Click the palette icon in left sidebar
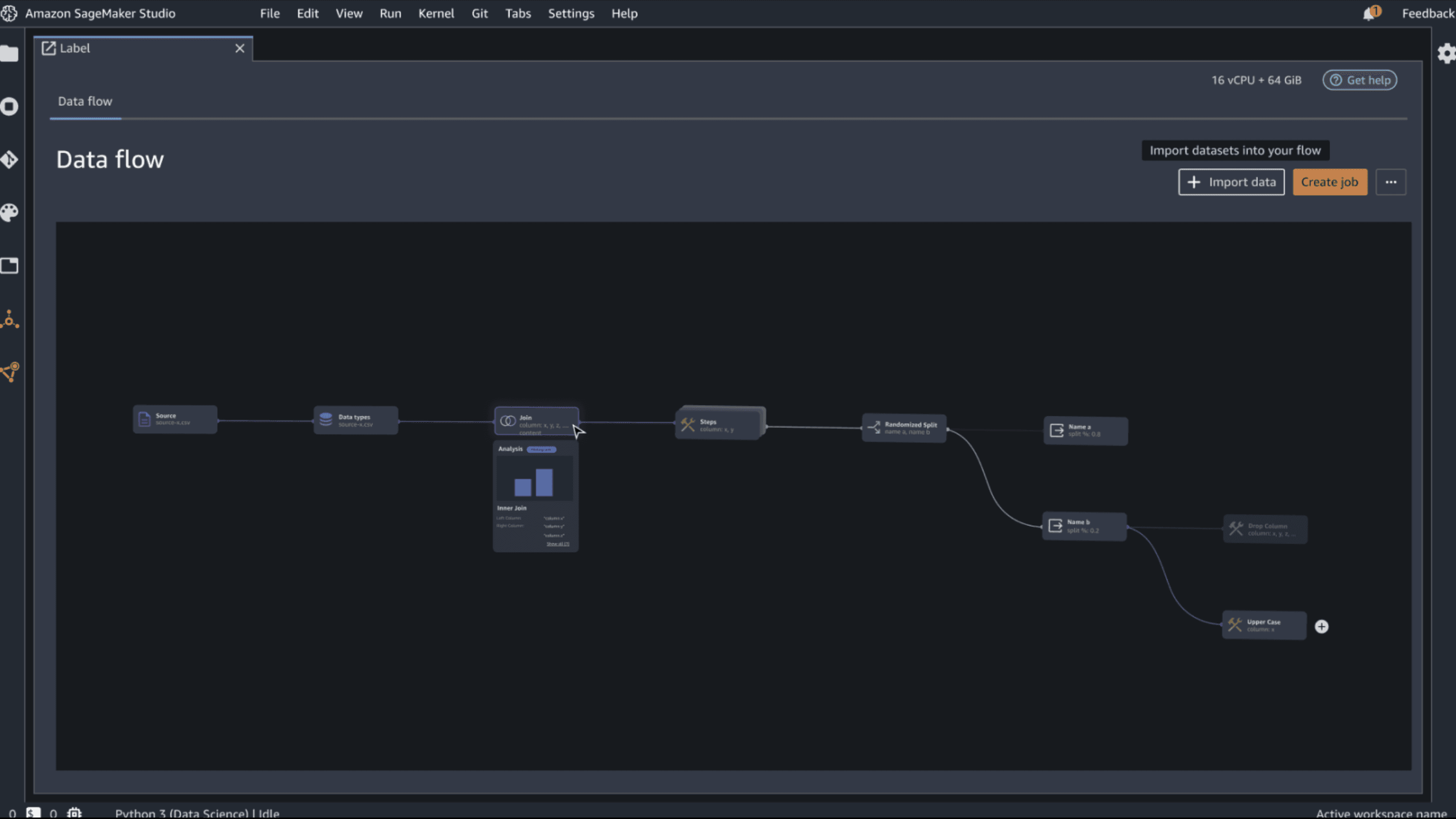This screenshot has width=1456, height=819. pos(9,212)
